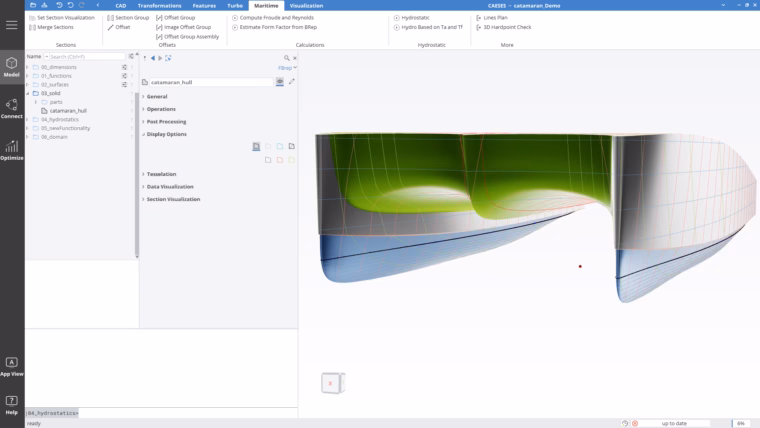Open the Optimize sidebar panel
Image resolution: width=760 pixels, height=428 pixels.
12,150
